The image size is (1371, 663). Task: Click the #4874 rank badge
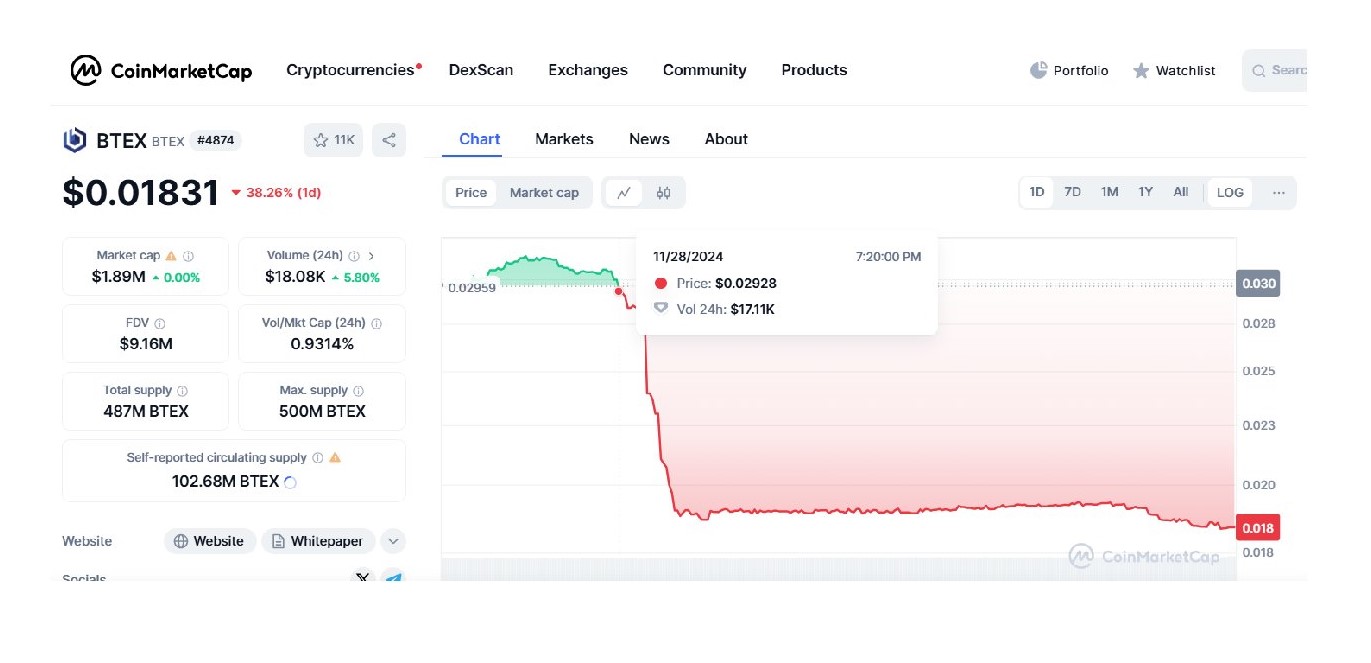pos(215,141)
